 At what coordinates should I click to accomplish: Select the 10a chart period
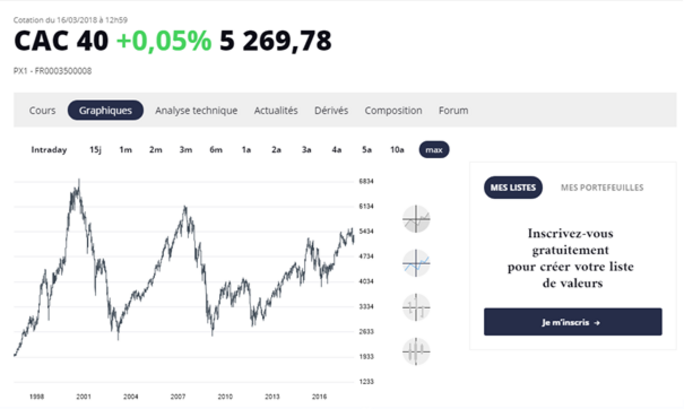[397, 150]
